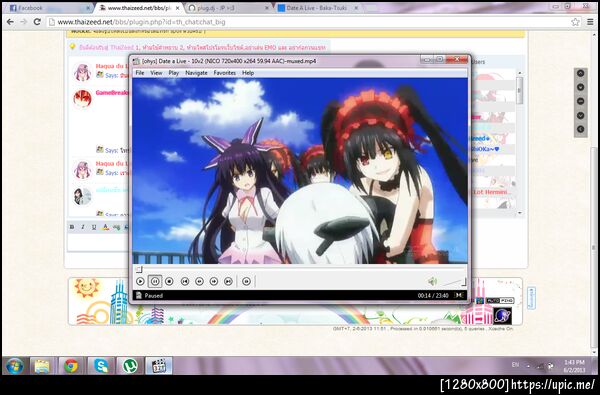Viewport: 600px width, 395px height.
Task: Open Skype from the taskbar
Action: (101, 366)
